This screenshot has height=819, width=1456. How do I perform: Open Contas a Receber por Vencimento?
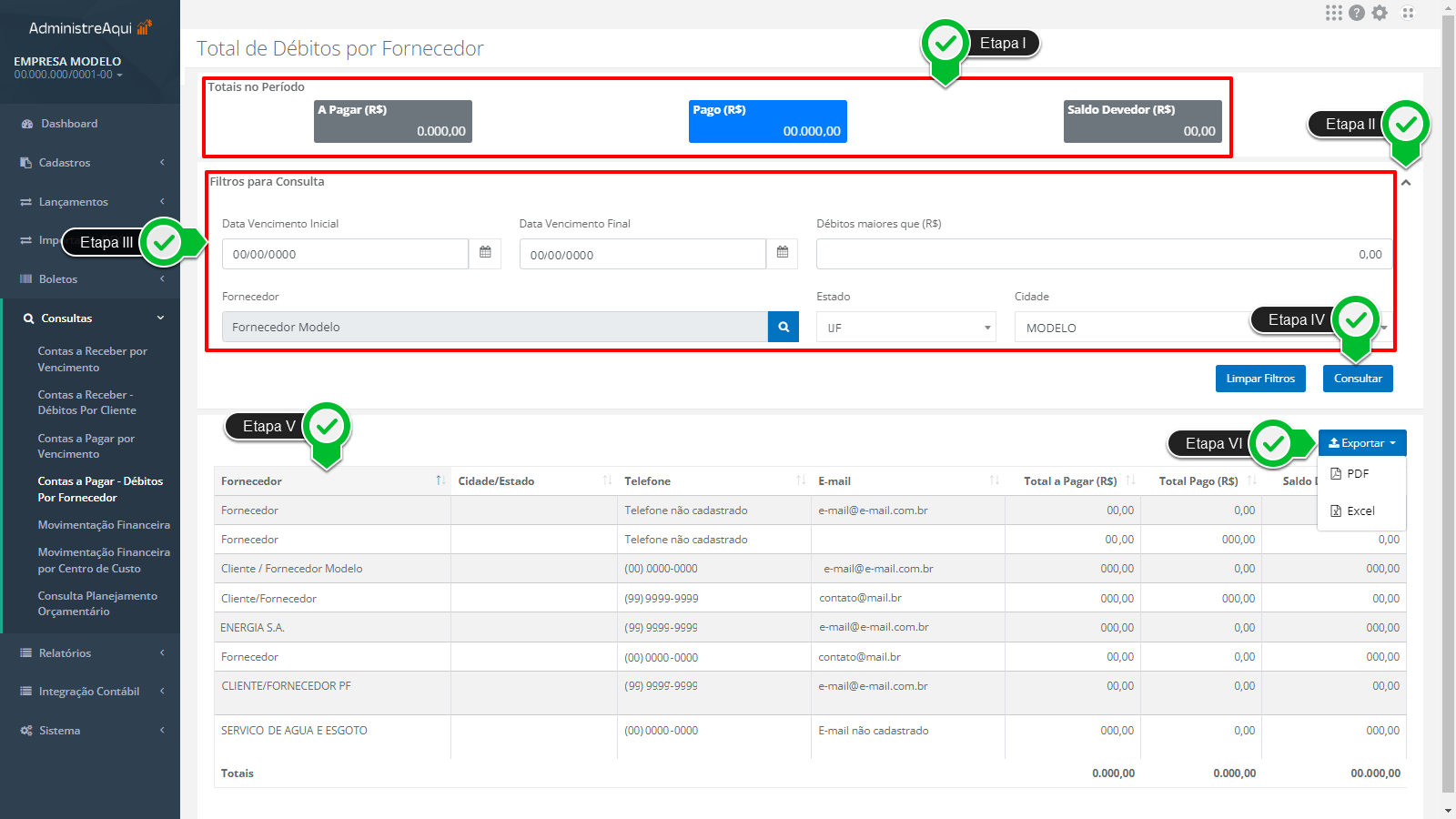pyautogui.click(x=92, y=359)
